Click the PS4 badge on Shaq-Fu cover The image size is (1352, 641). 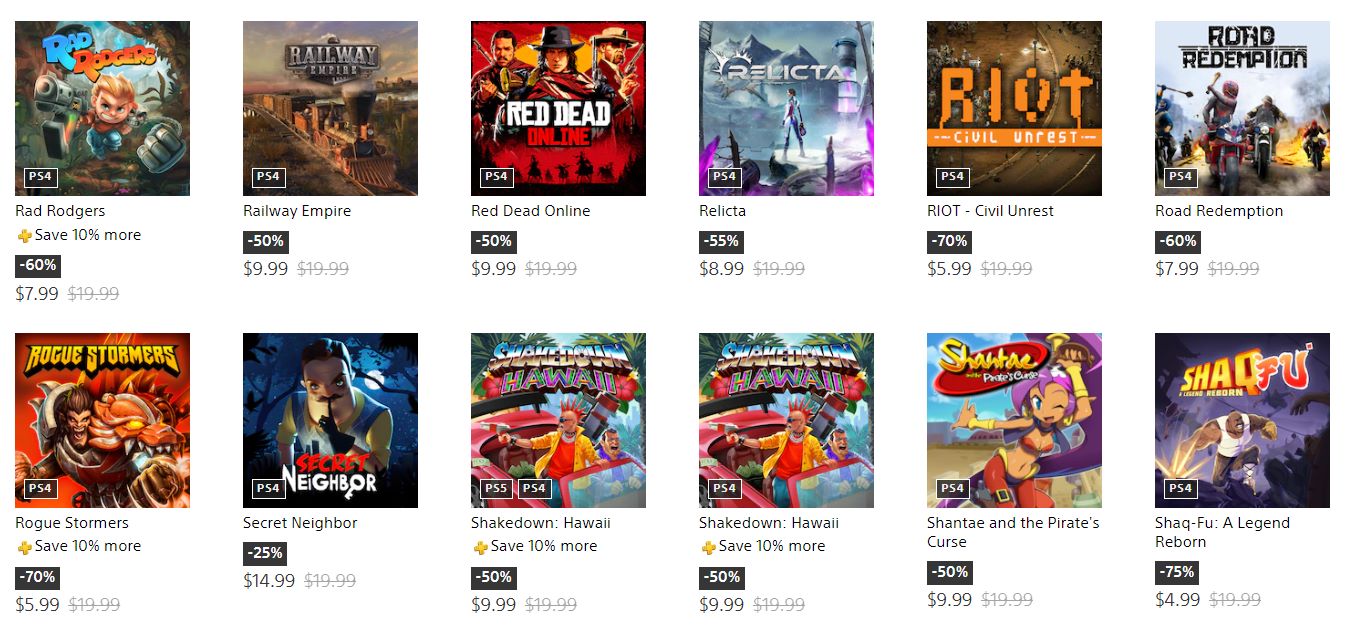[x=1180, y=489]
